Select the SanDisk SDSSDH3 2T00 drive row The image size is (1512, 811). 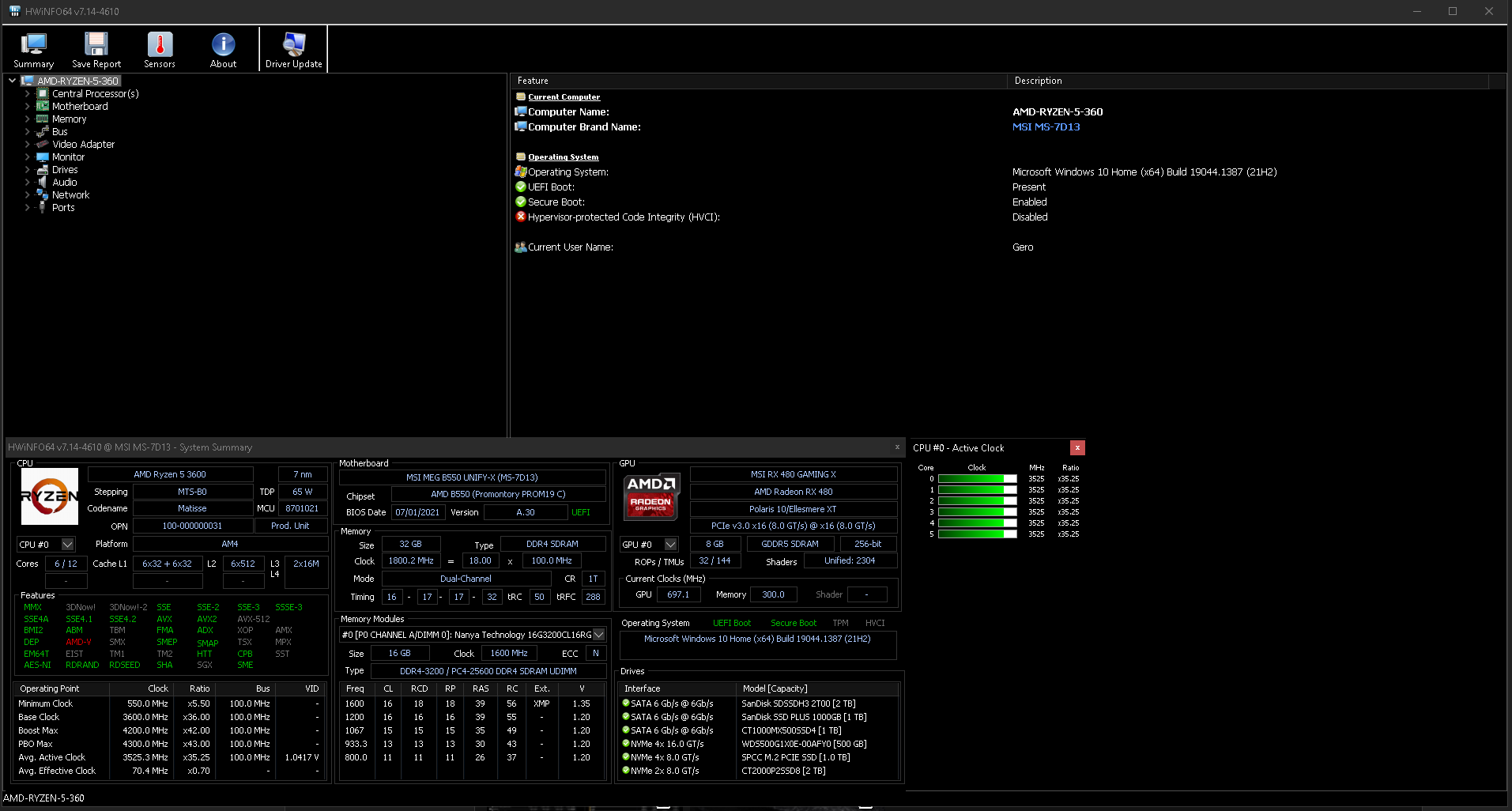tap(759, 703)
